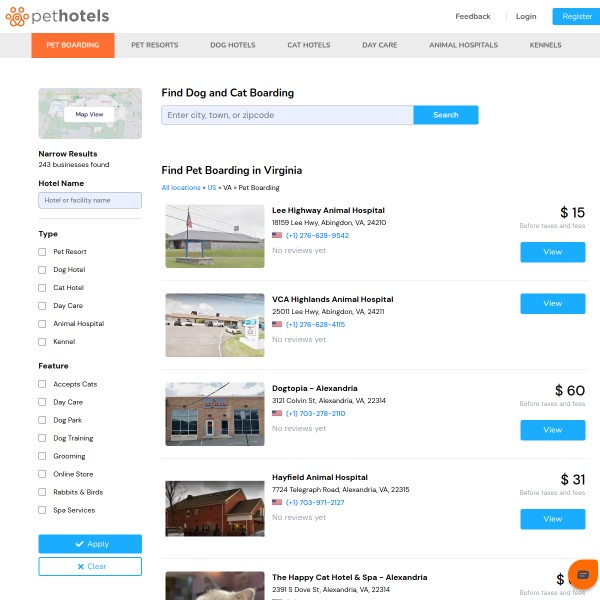Viewport: 600px width, 600px height.
Task: Click the Login link
Action: [526, 16]
